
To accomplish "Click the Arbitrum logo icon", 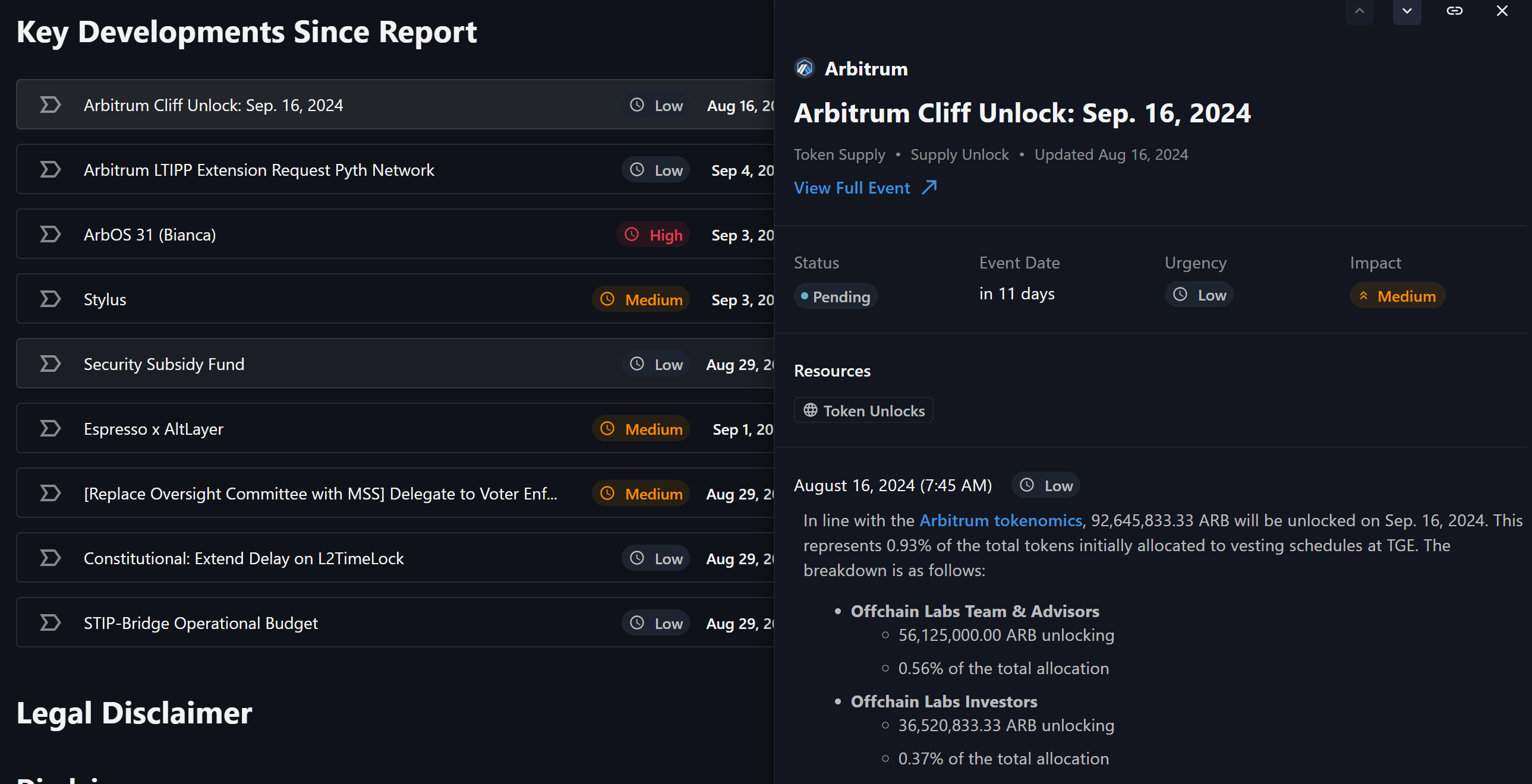I will [804, 68].
